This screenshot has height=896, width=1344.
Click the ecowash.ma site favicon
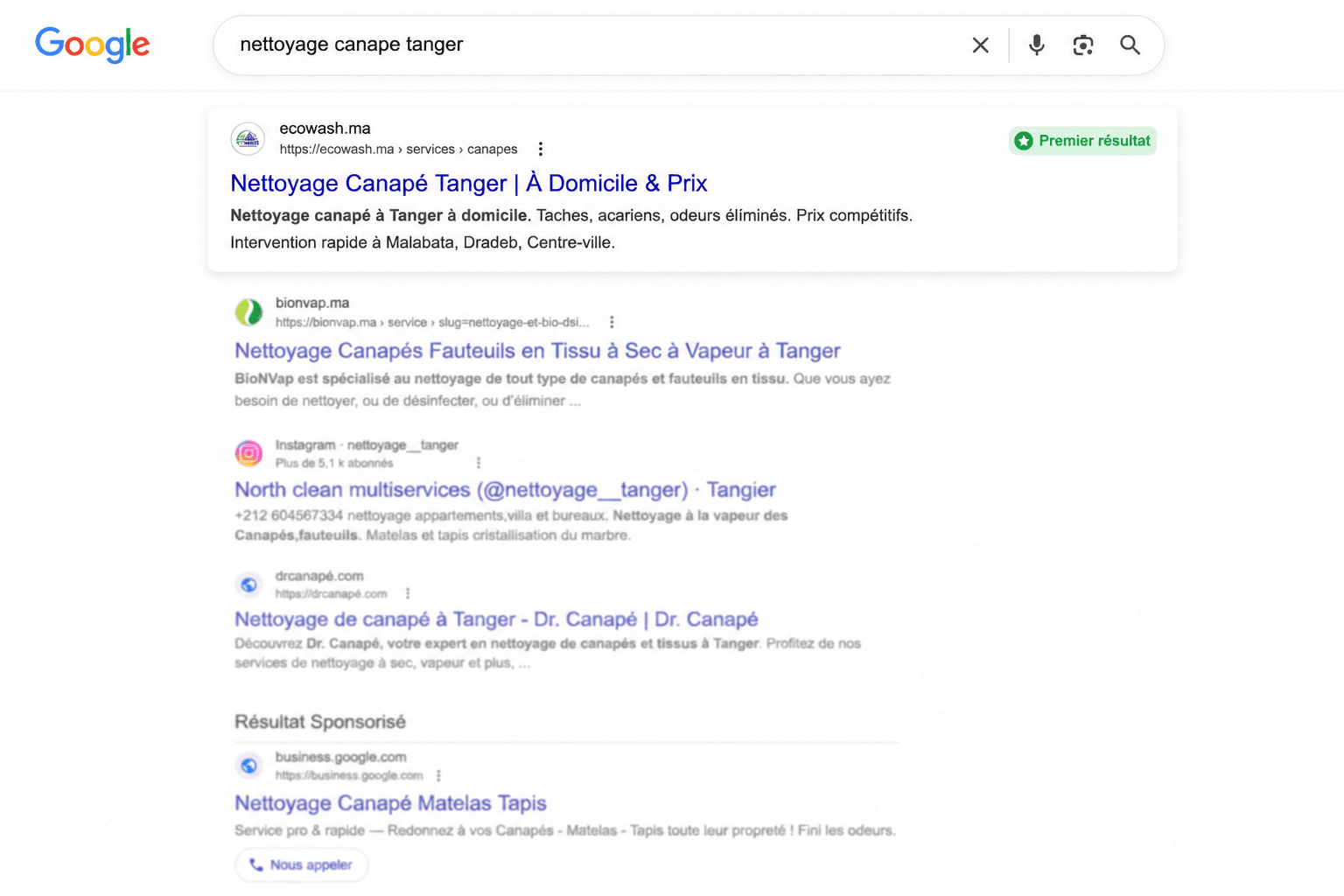pos(248,139)
